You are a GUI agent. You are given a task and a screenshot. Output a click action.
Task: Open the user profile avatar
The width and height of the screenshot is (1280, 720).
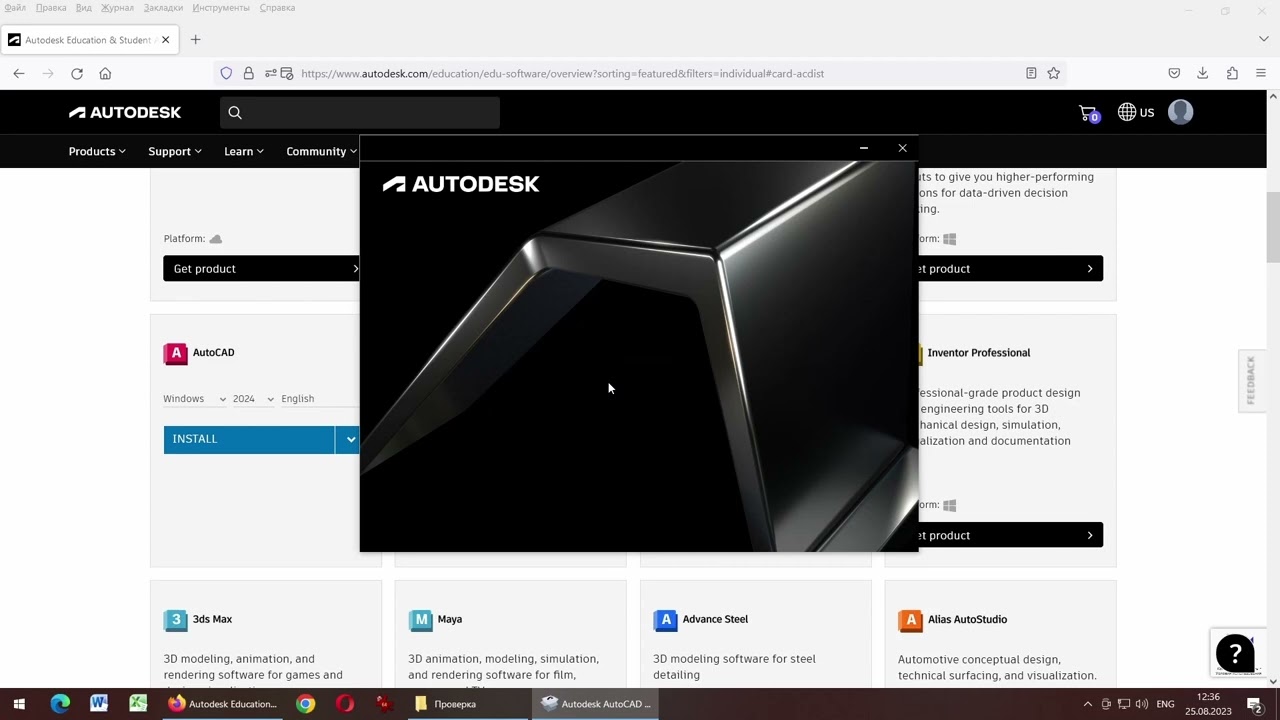(x=1181, y=112)
